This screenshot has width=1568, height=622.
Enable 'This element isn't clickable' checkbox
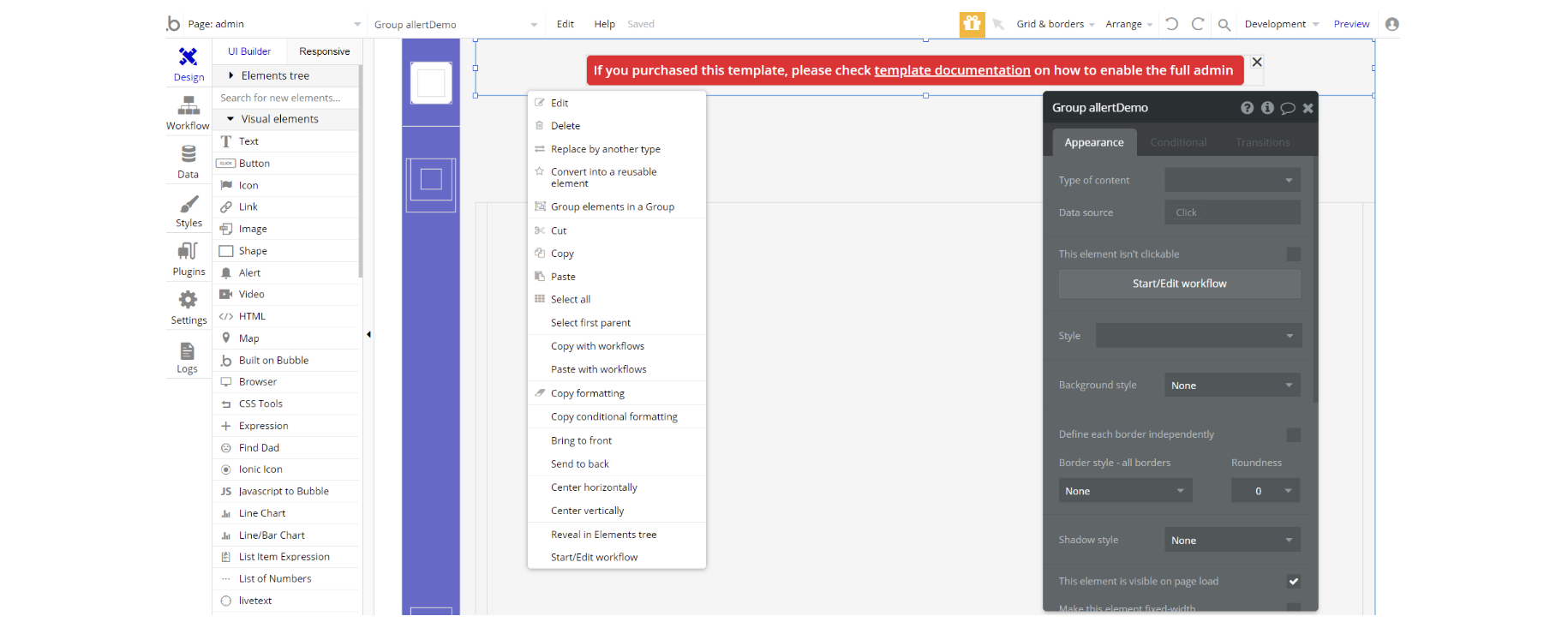pyautogui.click(x=1293, y=254)
